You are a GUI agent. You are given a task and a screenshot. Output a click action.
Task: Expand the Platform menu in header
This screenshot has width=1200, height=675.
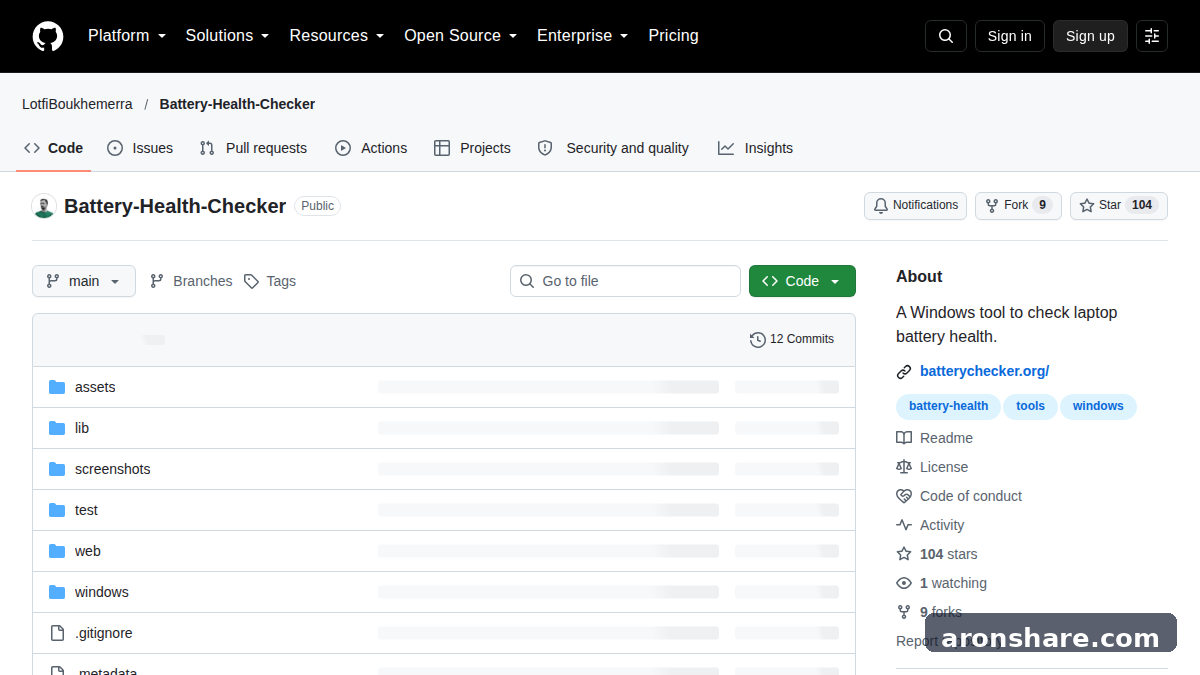[127, 36]
